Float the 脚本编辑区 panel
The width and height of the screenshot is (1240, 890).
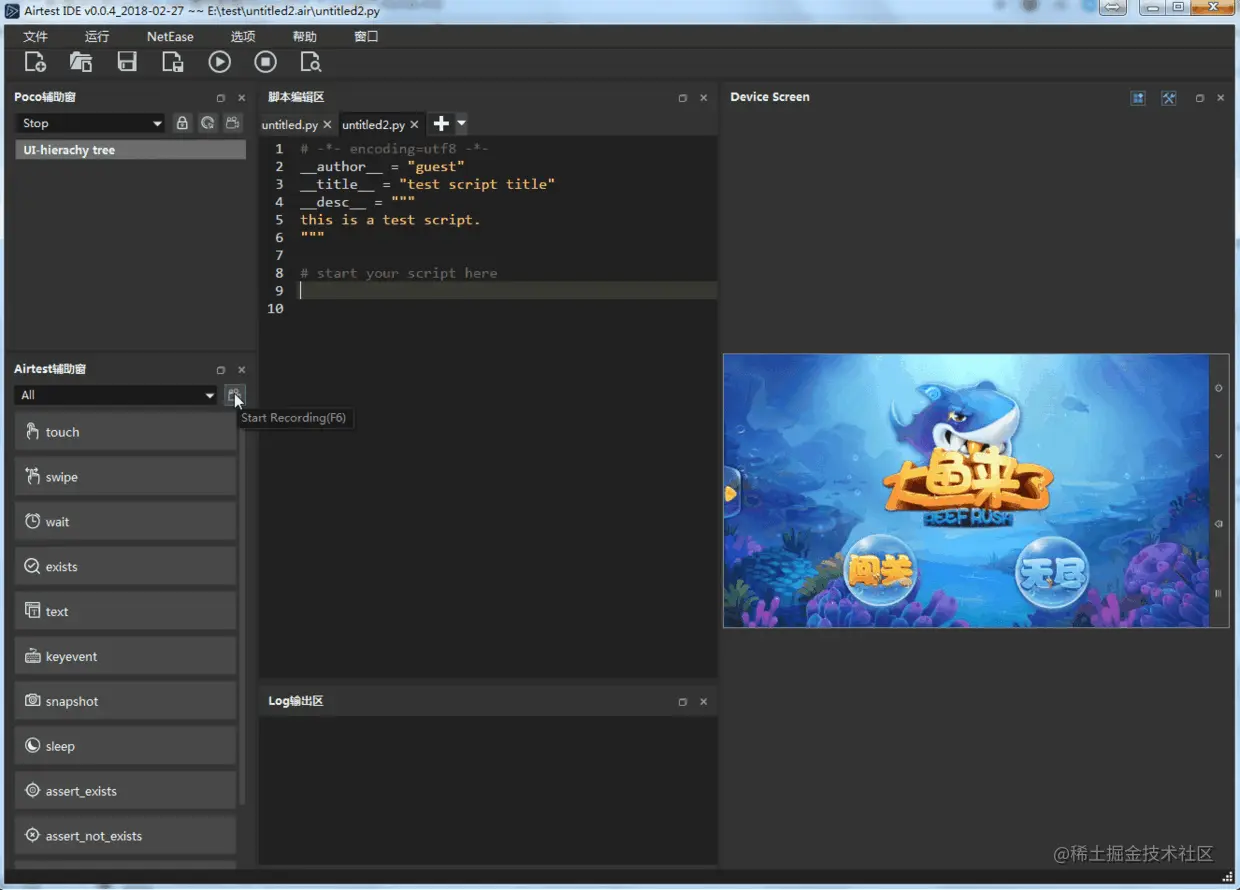(683, 98)
